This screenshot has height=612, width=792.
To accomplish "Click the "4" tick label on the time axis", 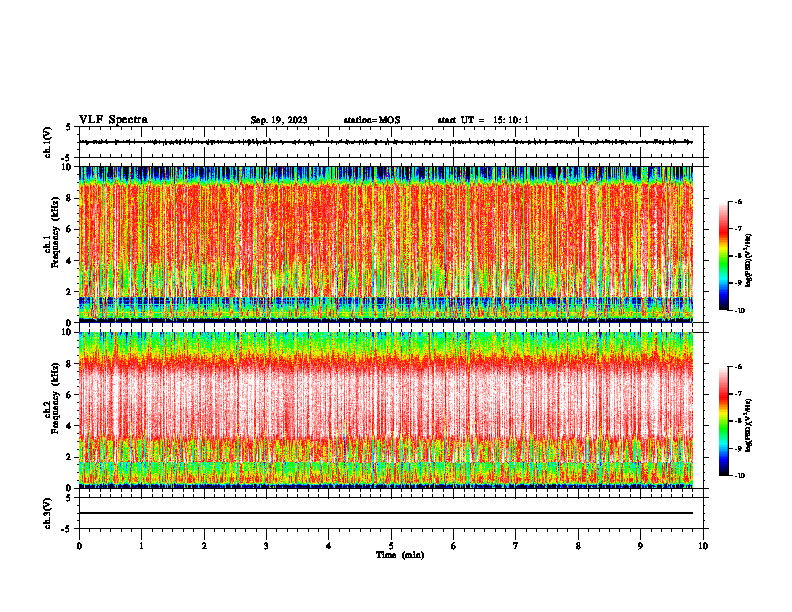I will point(329,546).
